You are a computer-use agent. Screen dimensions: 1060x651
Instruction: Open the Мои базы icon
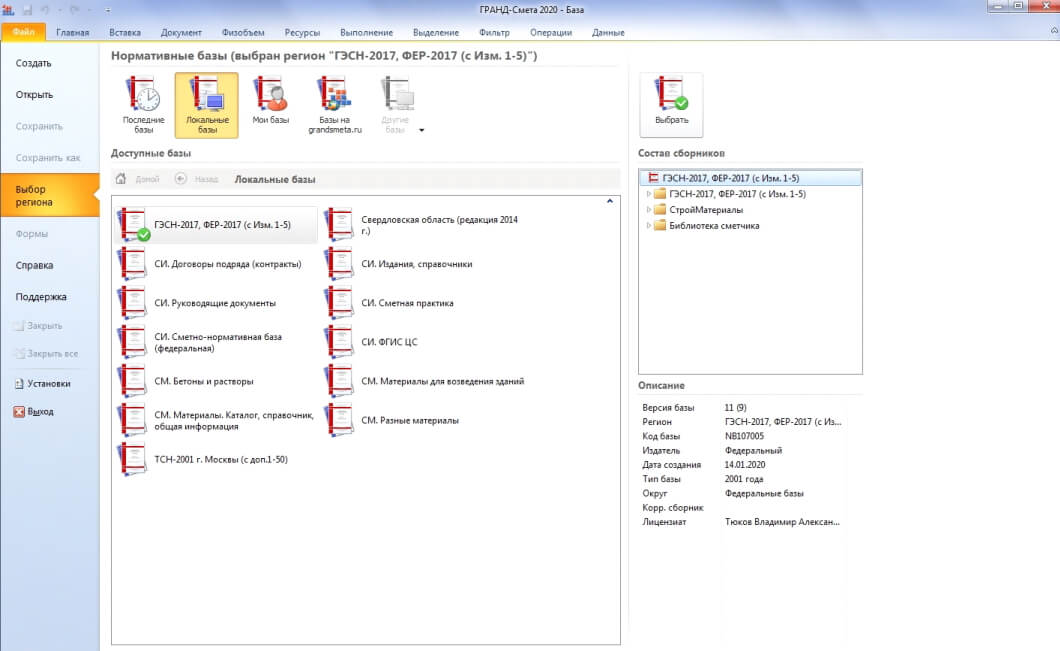point(270,100)
